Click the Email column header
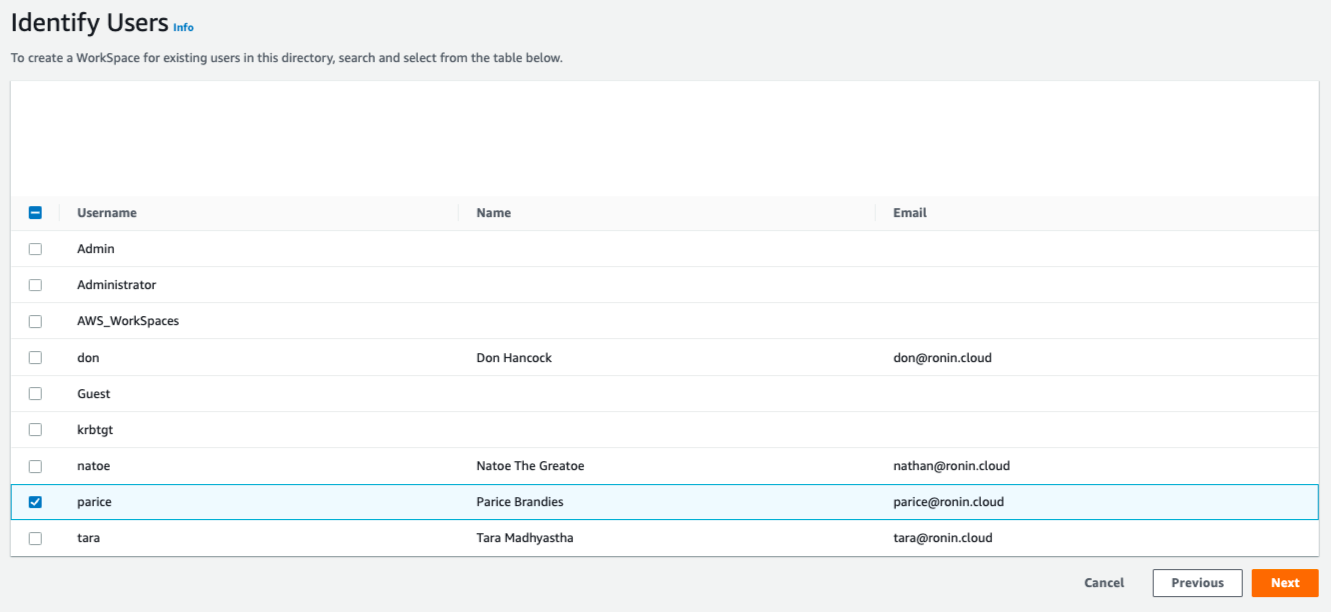Image resolution: width=1331 pixels, height=612 pixels. pyautogui.click(x=910, y=213)
